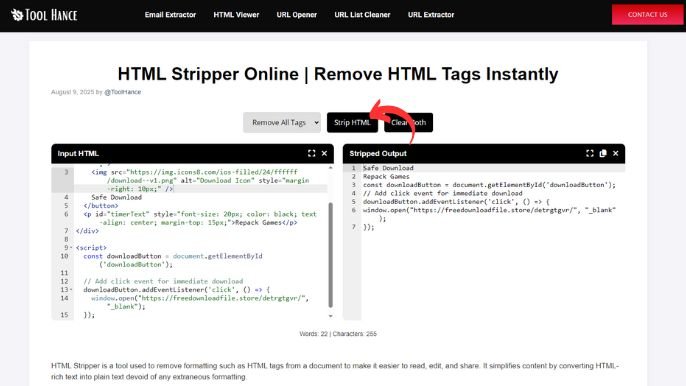686x386 pixels.
Task: Expand Input HTML panel to fullscreen
Action: (312, 153)
